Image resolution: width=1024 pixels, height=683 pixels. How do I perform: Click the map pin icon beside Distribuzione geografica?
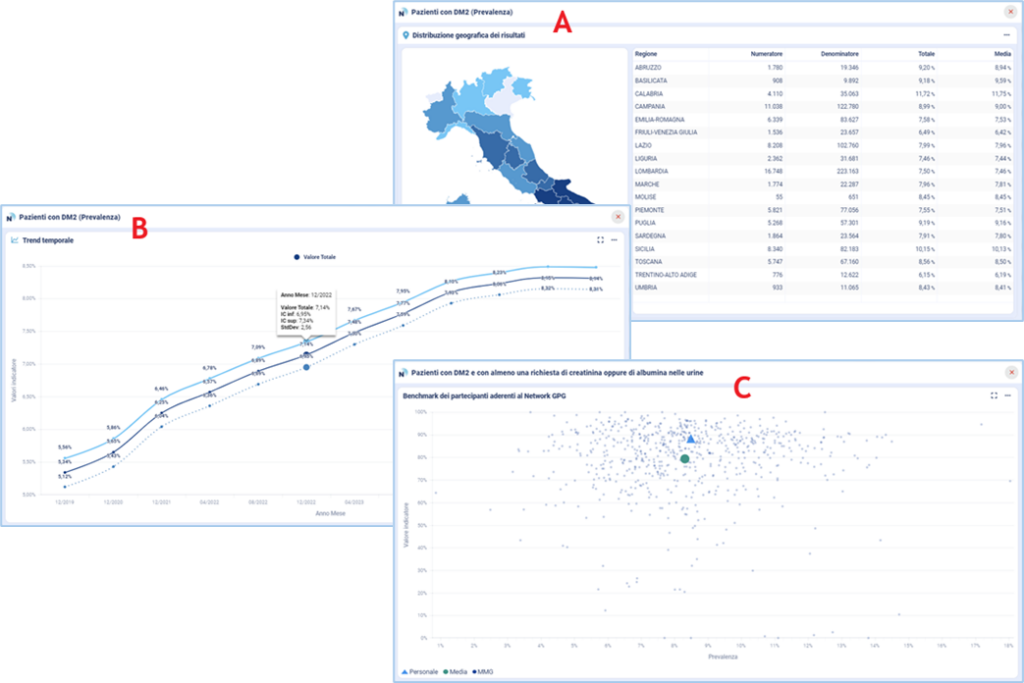pos(405,35)
